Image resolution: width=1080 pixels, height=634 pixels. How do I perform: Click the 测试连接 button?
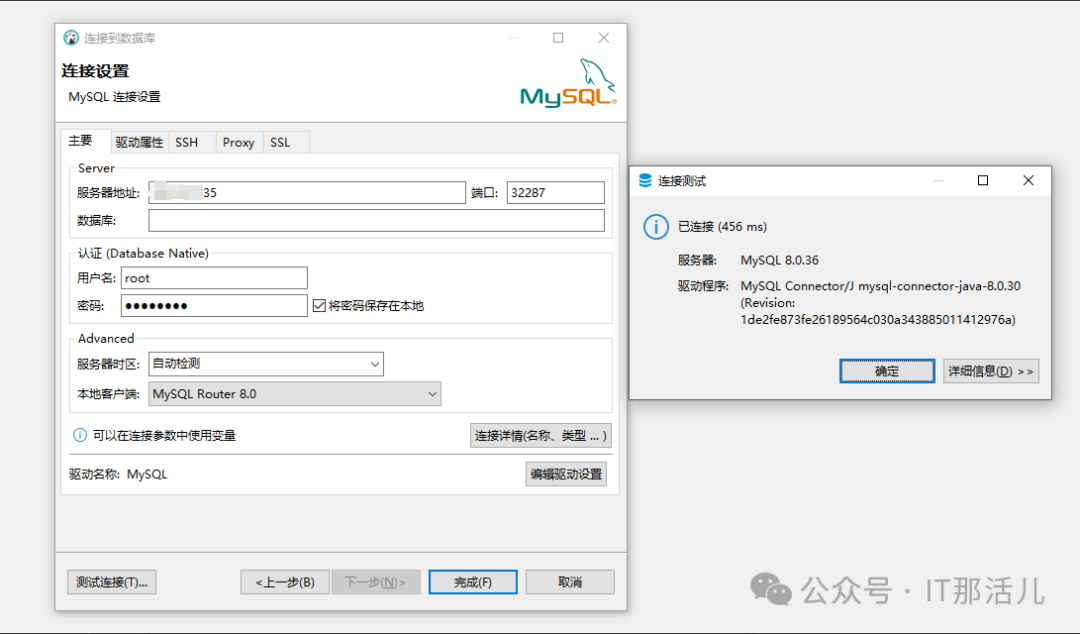pos(111,581)
